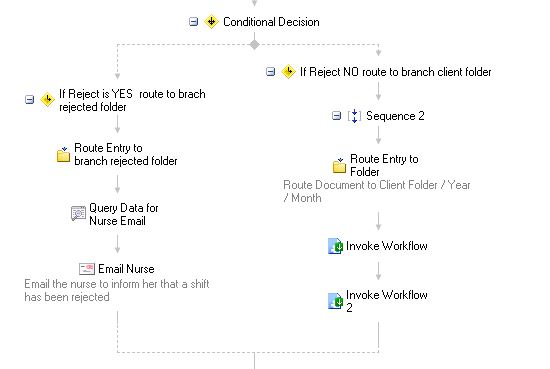The image size is (550, 369).
Task: Click the branch split diamond connector
Action: tap(255, 45)
